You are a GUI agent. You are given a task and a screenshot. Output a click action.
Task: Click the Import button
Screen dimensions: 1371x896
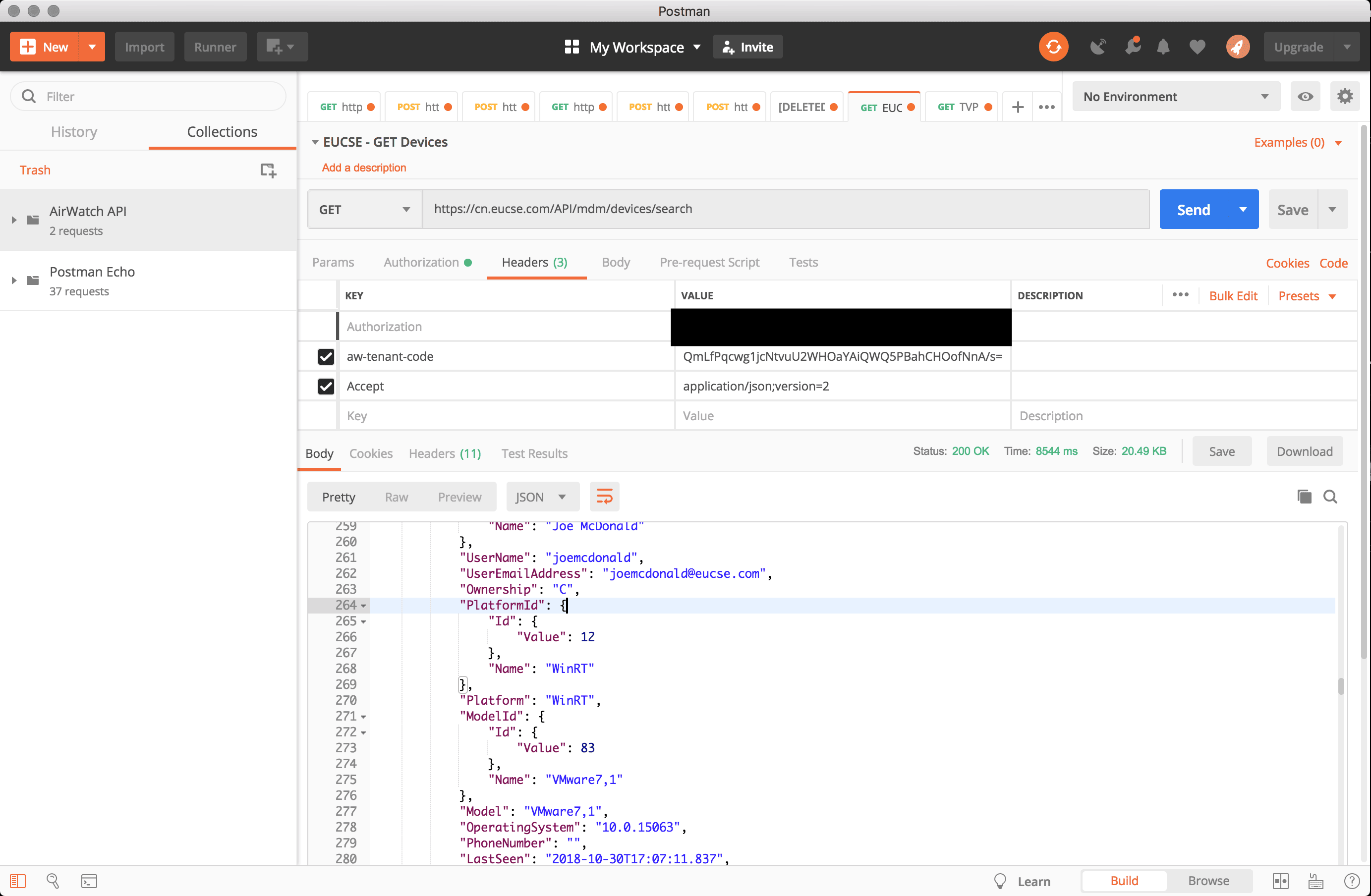145,47
